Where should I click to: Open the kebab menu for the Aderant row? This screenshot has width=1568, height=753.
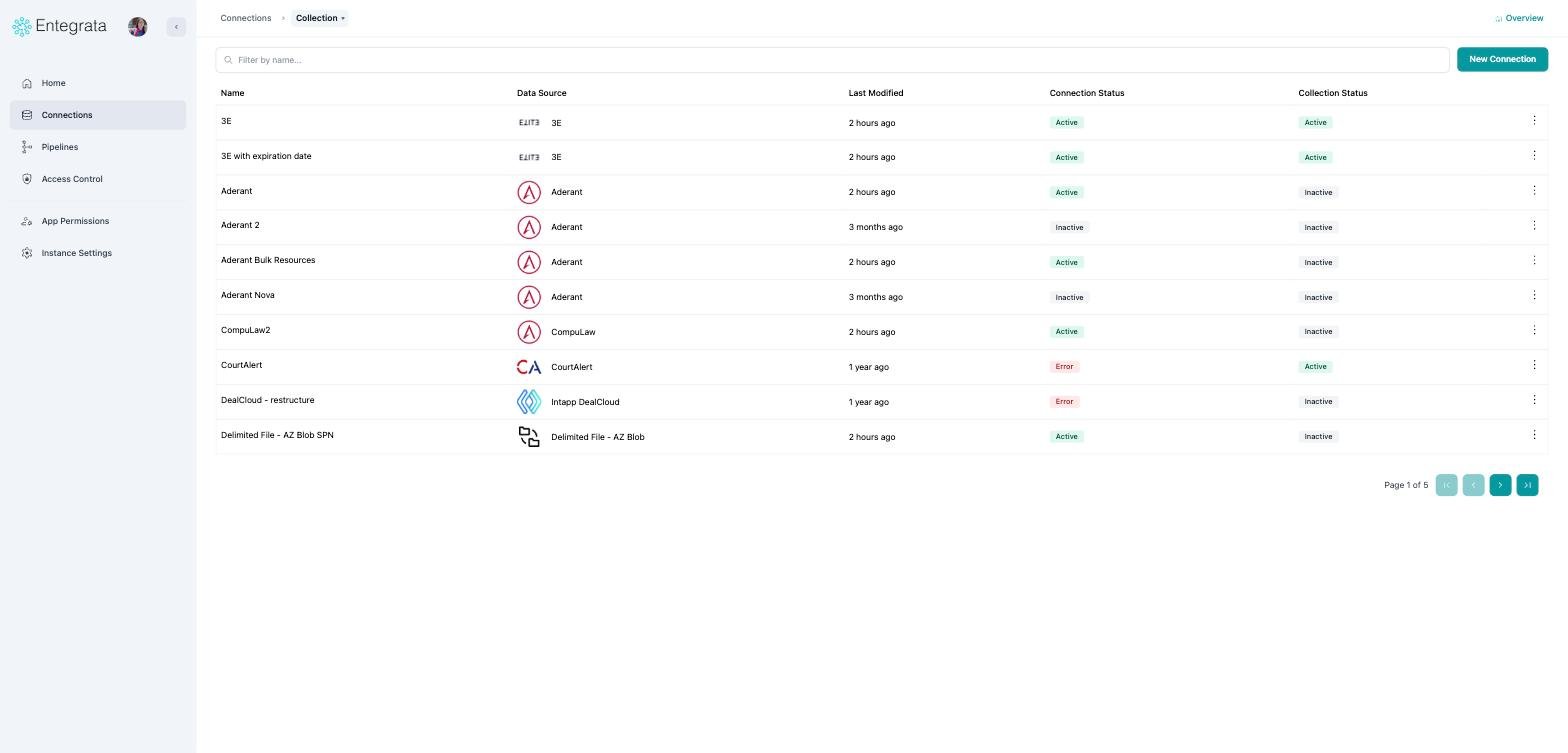1534,190
